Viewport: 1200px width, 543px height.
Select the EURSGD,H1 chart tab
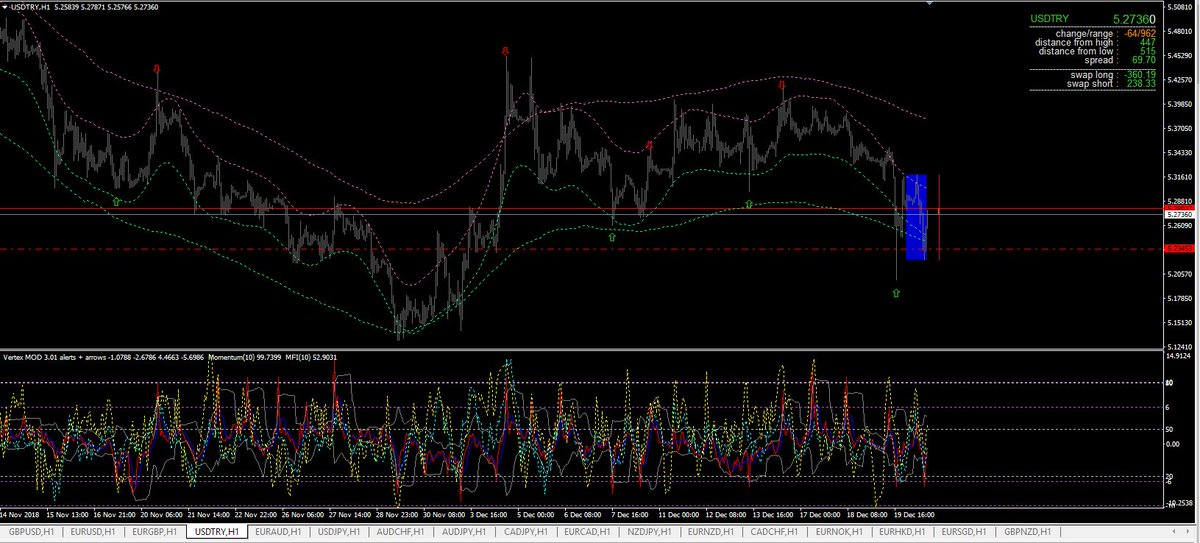(x=964, y=531)
